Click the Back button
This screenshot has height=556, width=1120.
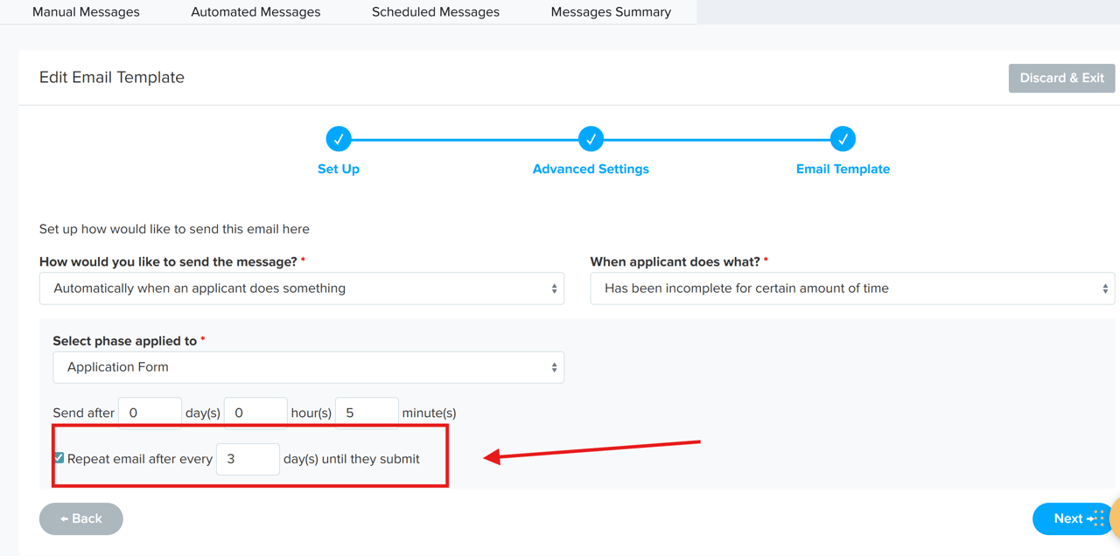(81, 519)
